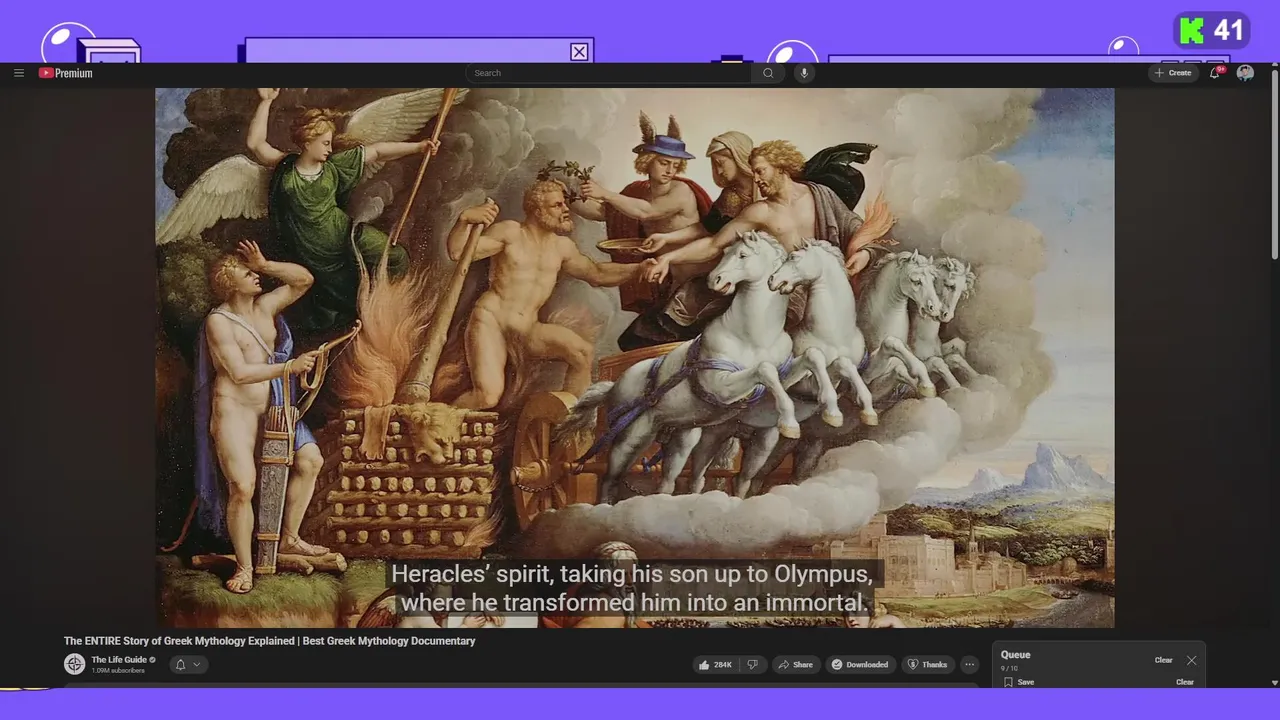Click the Greek Mythology video title
Screen dimensions: 1280x720
point(269,641)
